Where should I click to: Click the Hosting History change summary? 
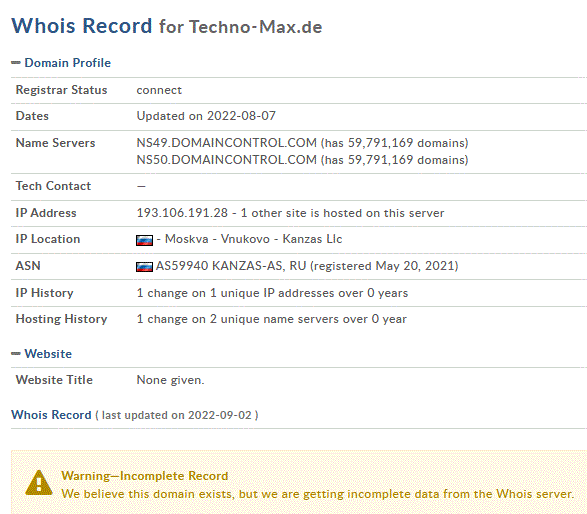(x=271, y=319)
